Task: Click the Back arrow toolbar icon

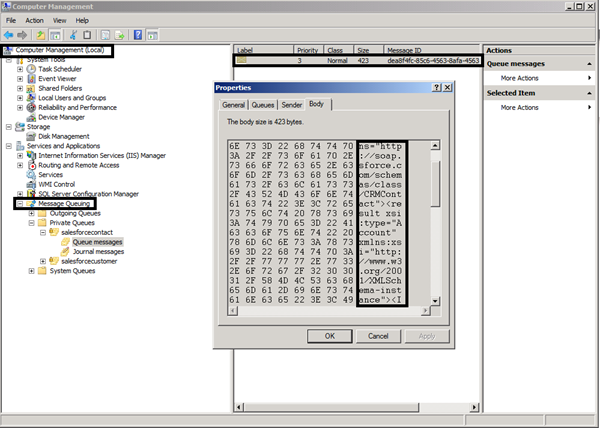Action: tap(8, 35)
